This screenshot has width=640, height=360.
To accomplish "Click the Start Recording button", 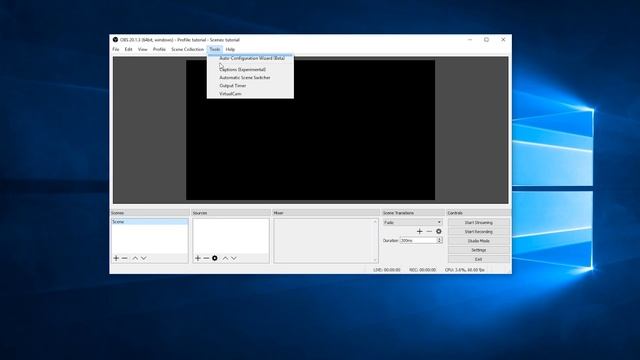I will 479,232.
